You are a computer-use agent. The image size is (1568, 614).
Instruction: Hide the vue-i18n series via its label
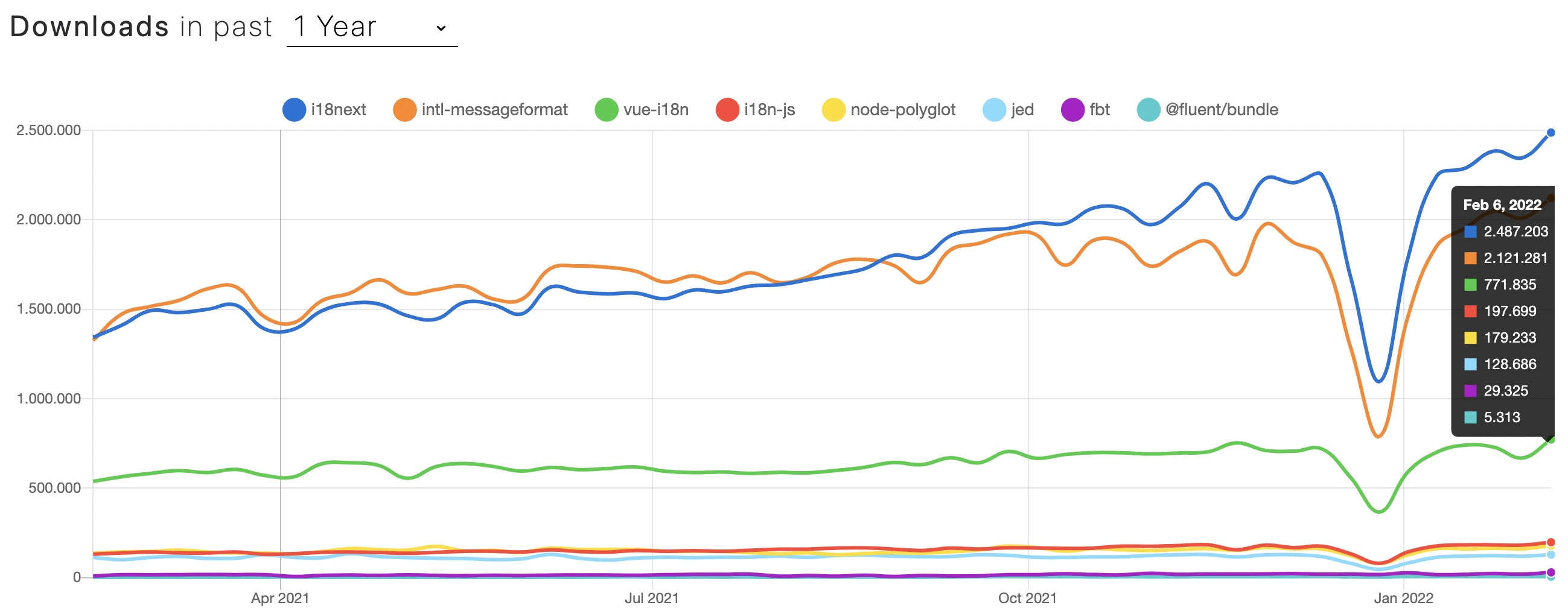[x=655, y=110]
